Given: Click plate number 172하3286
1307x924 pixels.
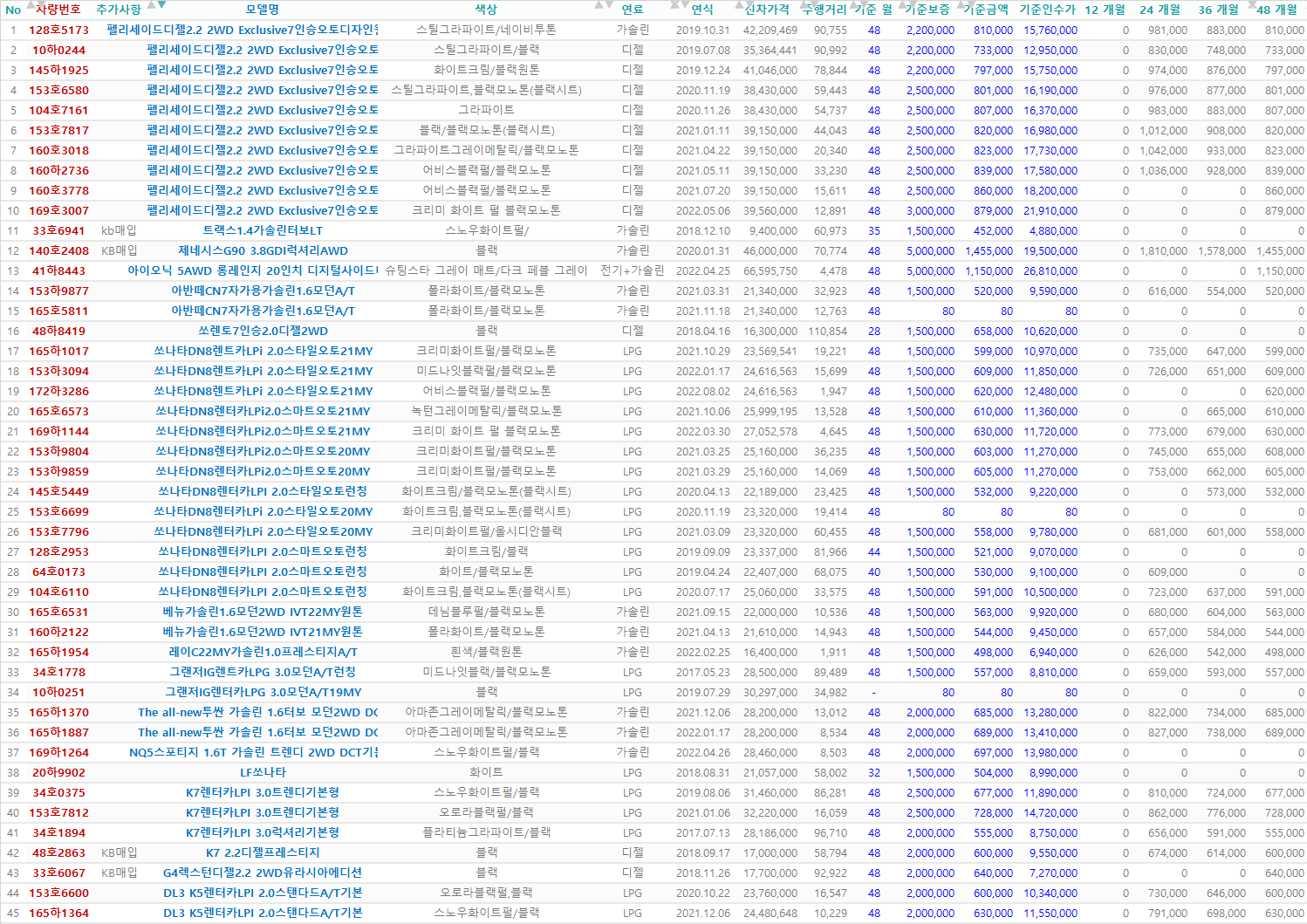Looking at the screenshot, I should pyautogui.click(x=58, y=391).
